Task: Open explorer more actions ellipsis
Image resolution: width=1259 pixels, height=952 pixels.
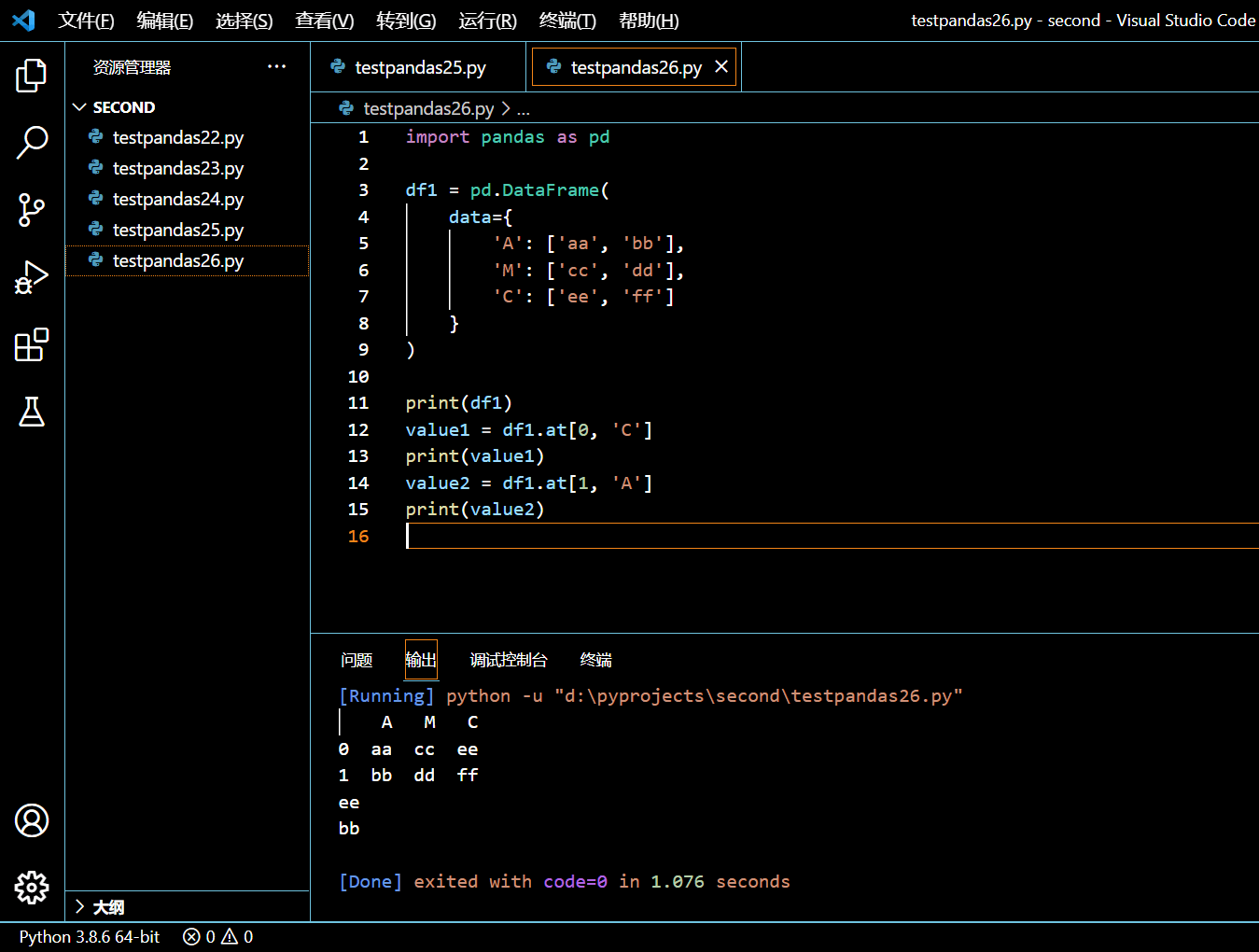Action: pos(276,66)
